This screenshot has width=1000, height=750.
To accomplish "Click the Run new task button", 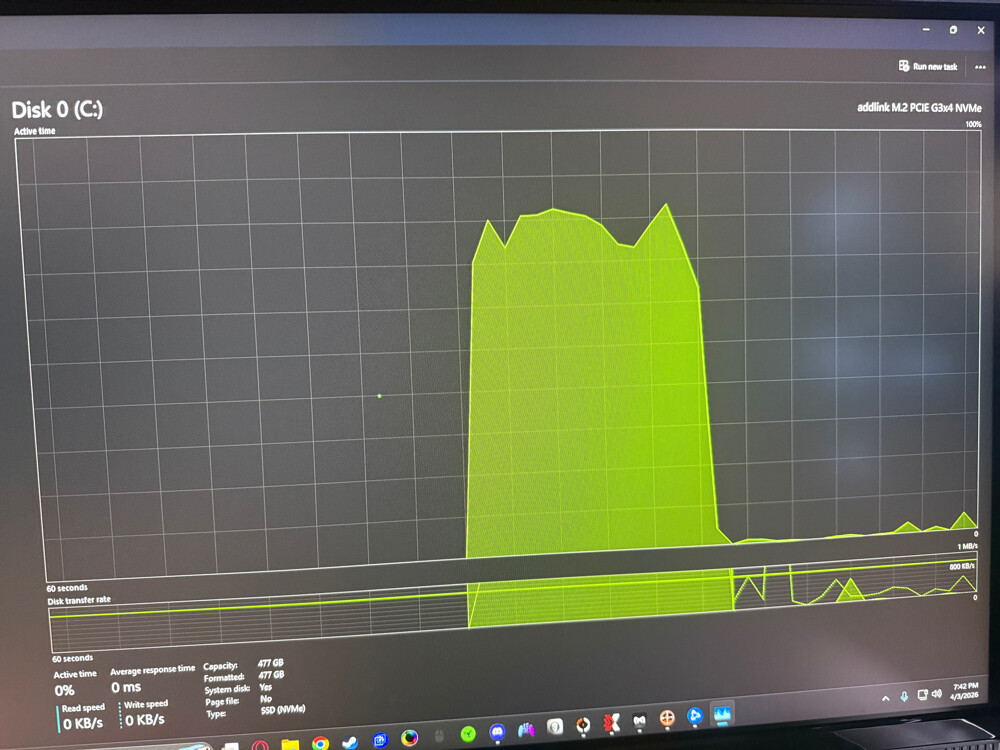I will 928,66.
